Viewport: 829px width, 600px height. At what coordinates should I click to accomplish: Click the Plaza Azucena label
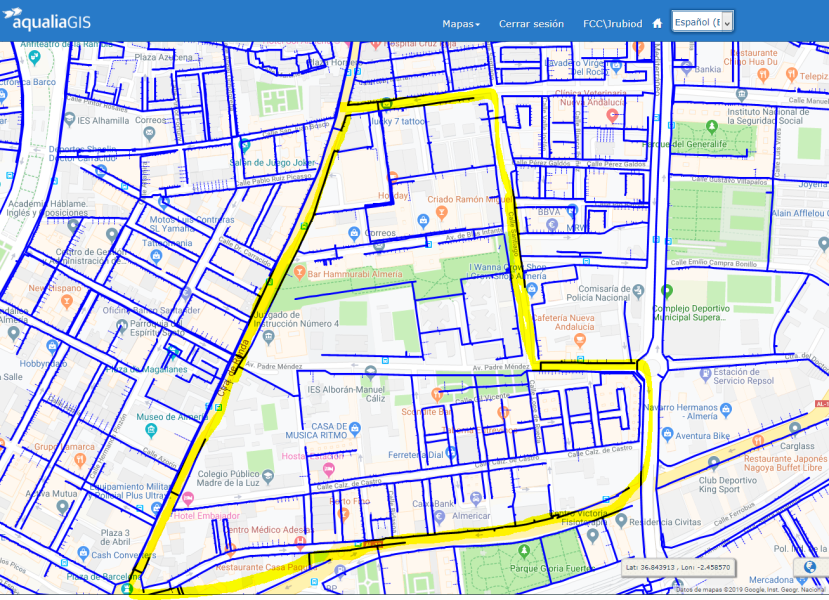(163, 57)
